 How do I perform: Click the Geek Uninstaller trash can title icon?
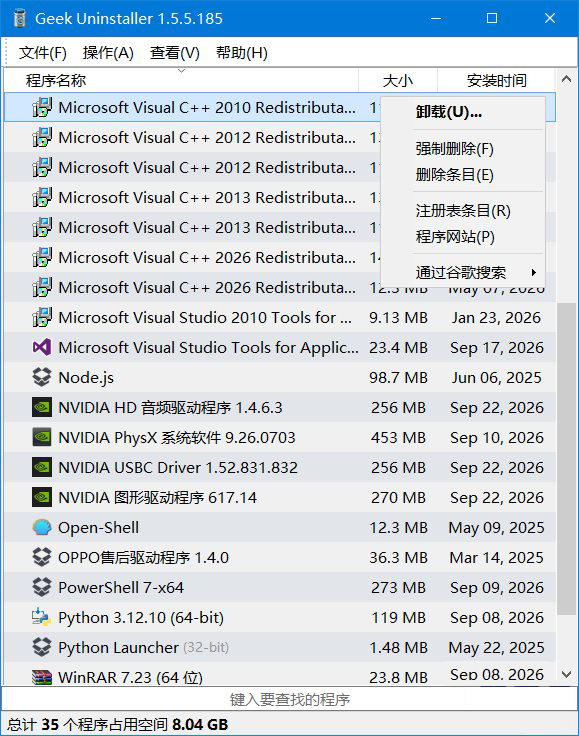(x=19, y=18)
